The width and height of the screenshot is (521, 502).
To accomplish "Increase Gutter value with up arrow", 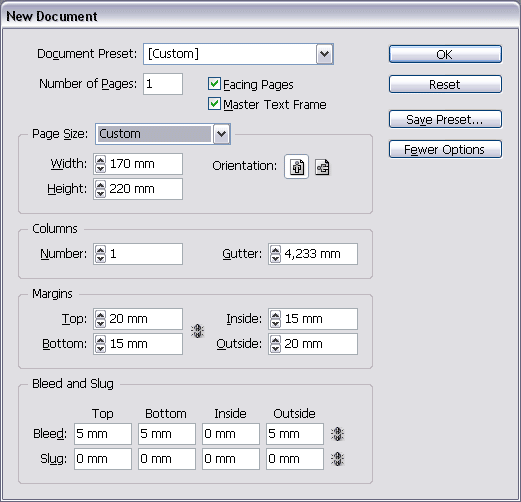I will (x=275, y=250).
